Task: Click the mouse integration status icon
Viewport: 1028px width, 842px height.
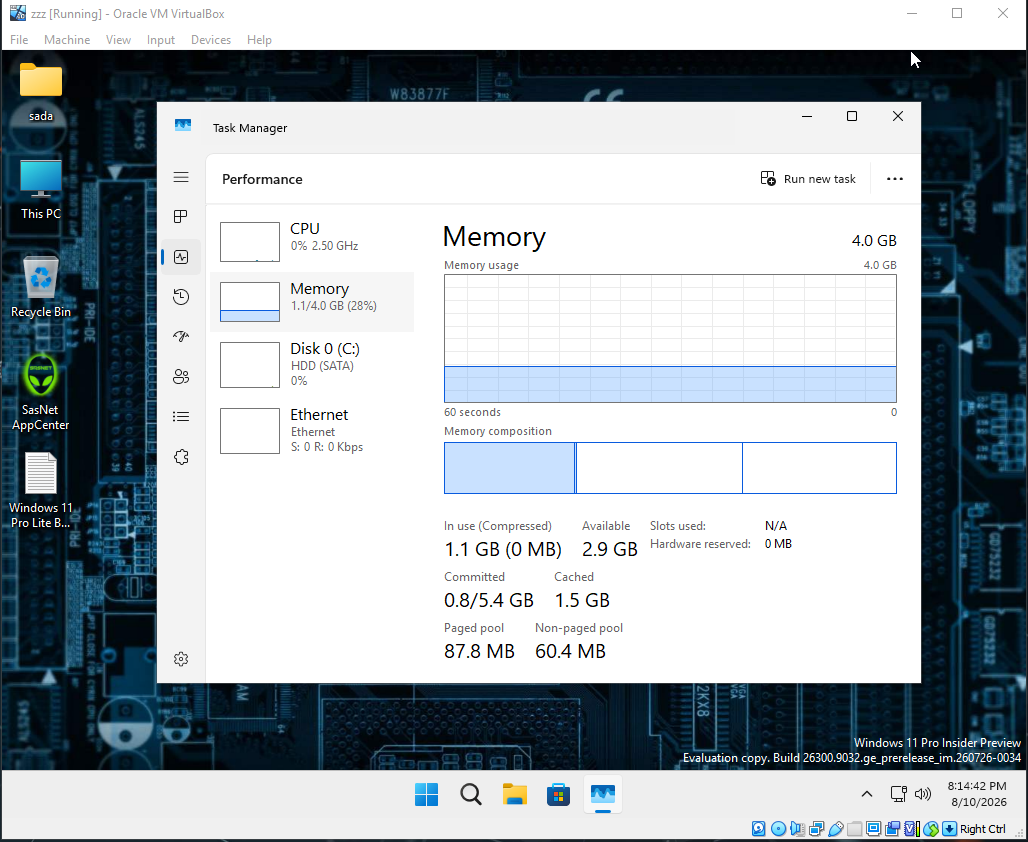Action: click(931, 829)
